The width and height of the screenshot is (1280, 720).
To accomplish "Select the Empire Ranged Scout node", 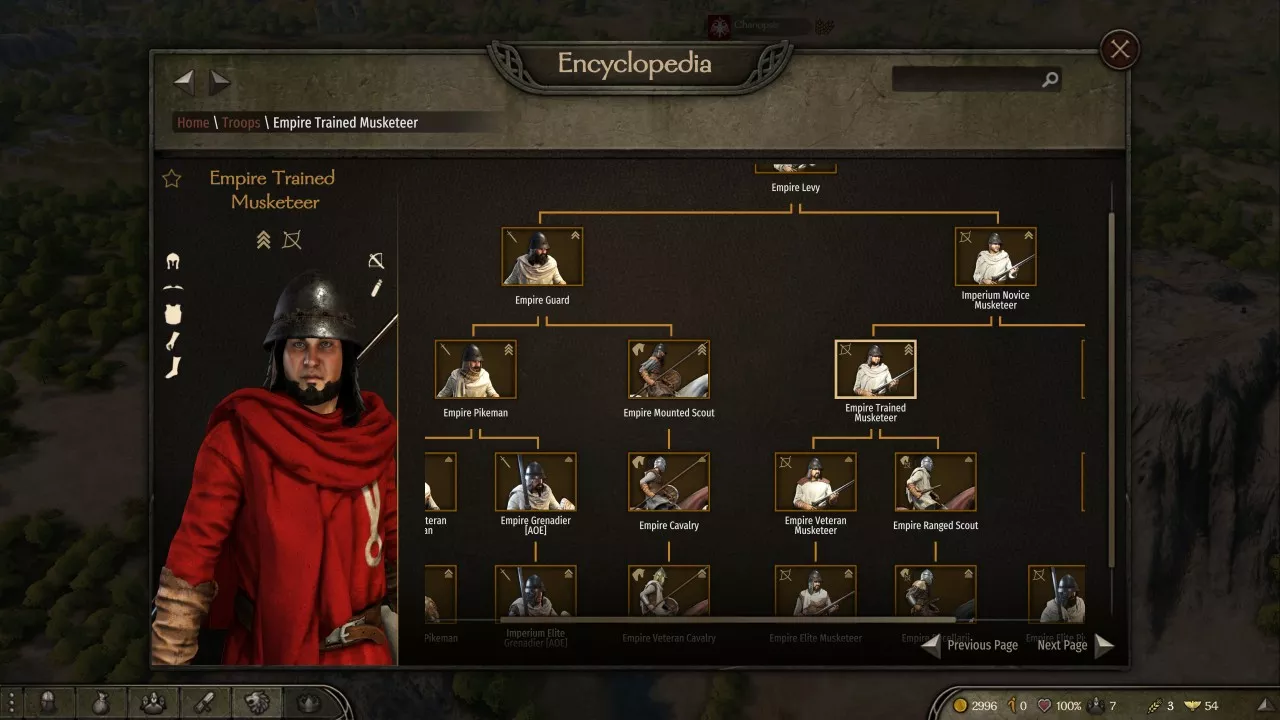I will tap(935, 482).
